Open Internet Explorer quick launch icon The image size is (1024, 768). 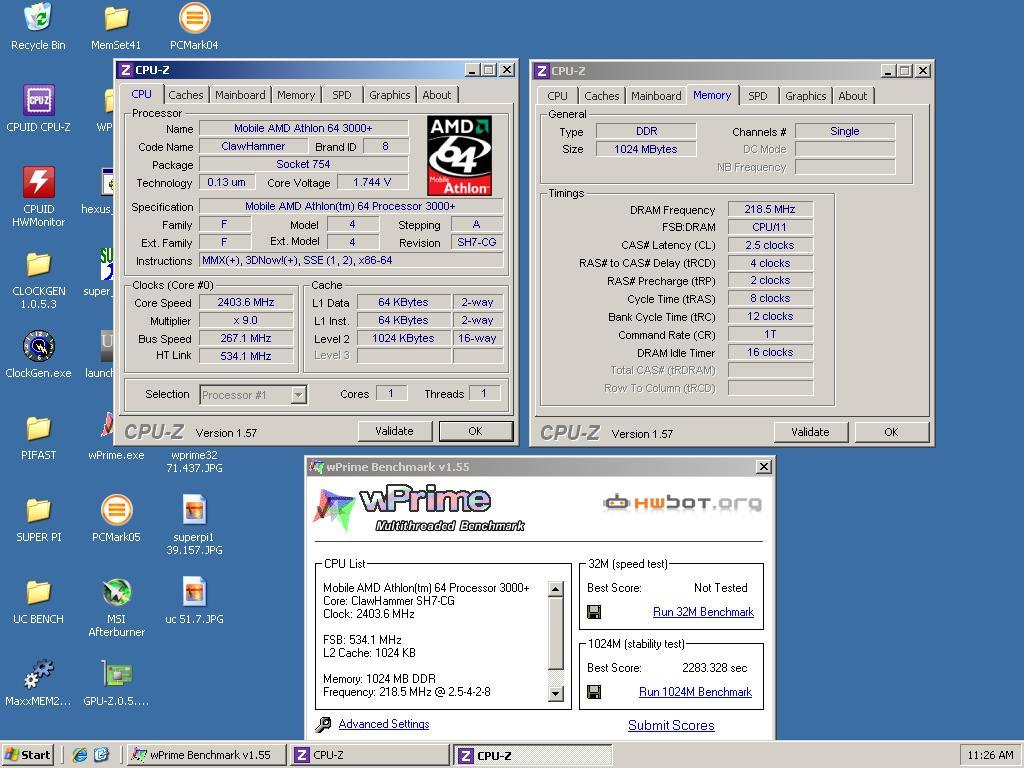(80, 755)
